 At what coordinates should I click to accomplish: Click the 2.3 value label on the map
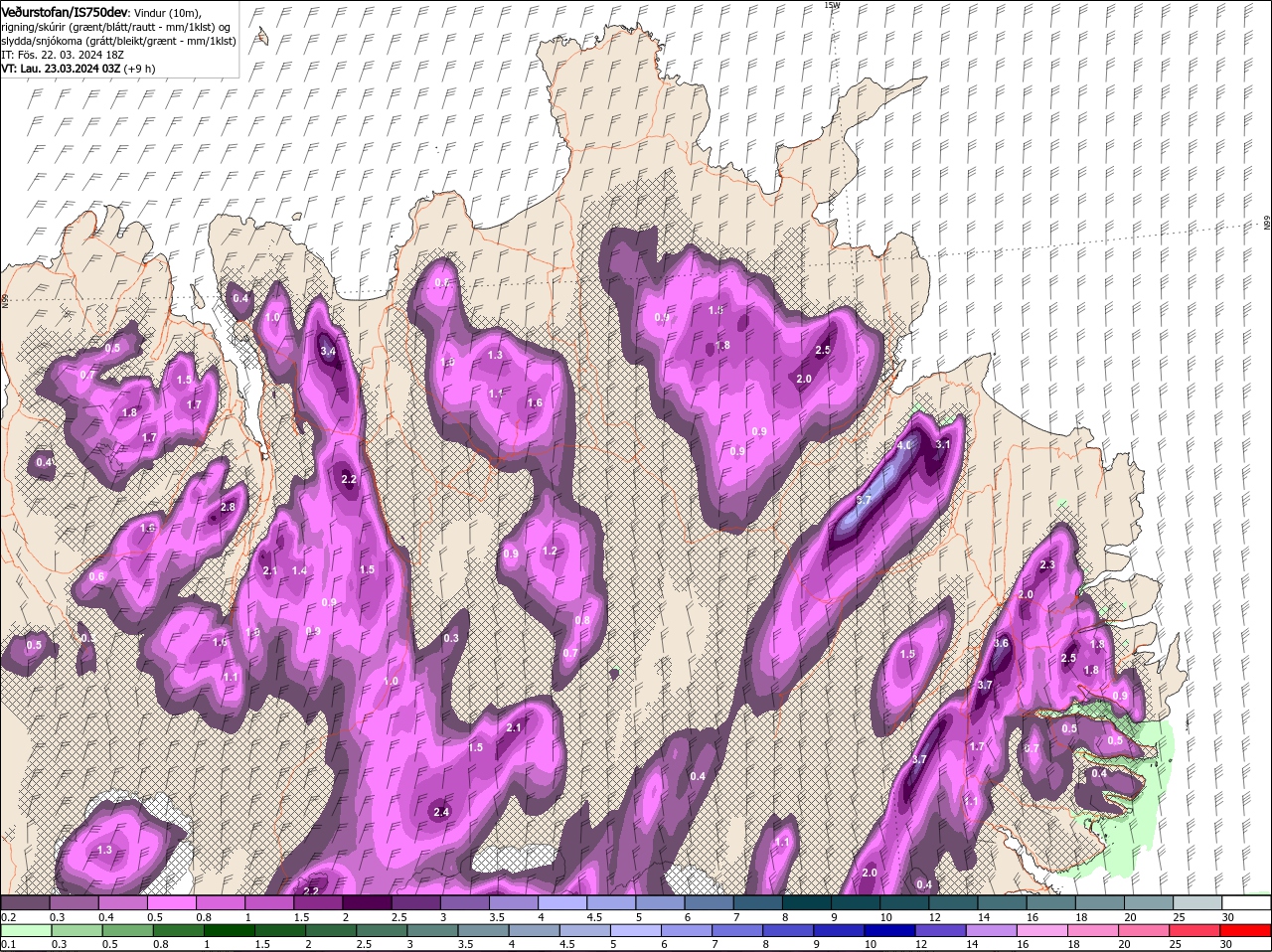[x=1046, y=564]
